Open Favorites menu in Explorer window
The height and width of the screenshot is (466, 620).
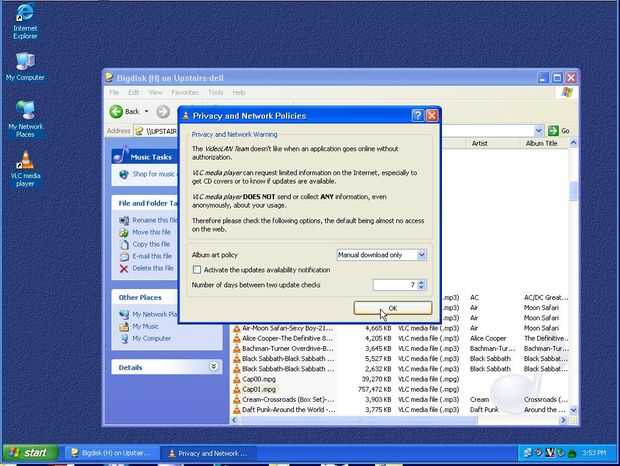tap(185, 92)
